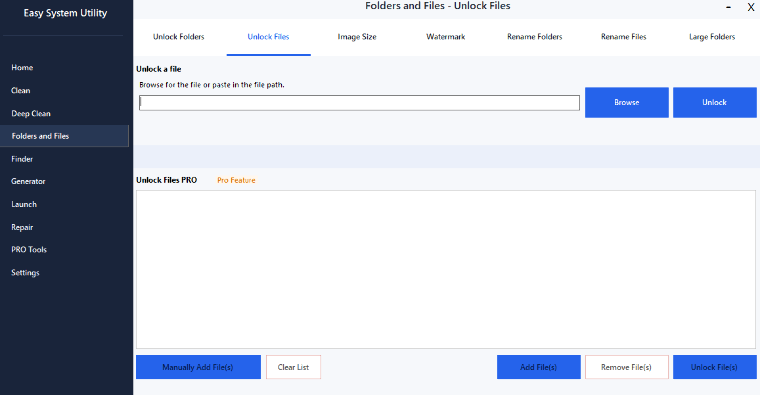Switch to the Rename Folders tab
760x395 pixels.
535,37
